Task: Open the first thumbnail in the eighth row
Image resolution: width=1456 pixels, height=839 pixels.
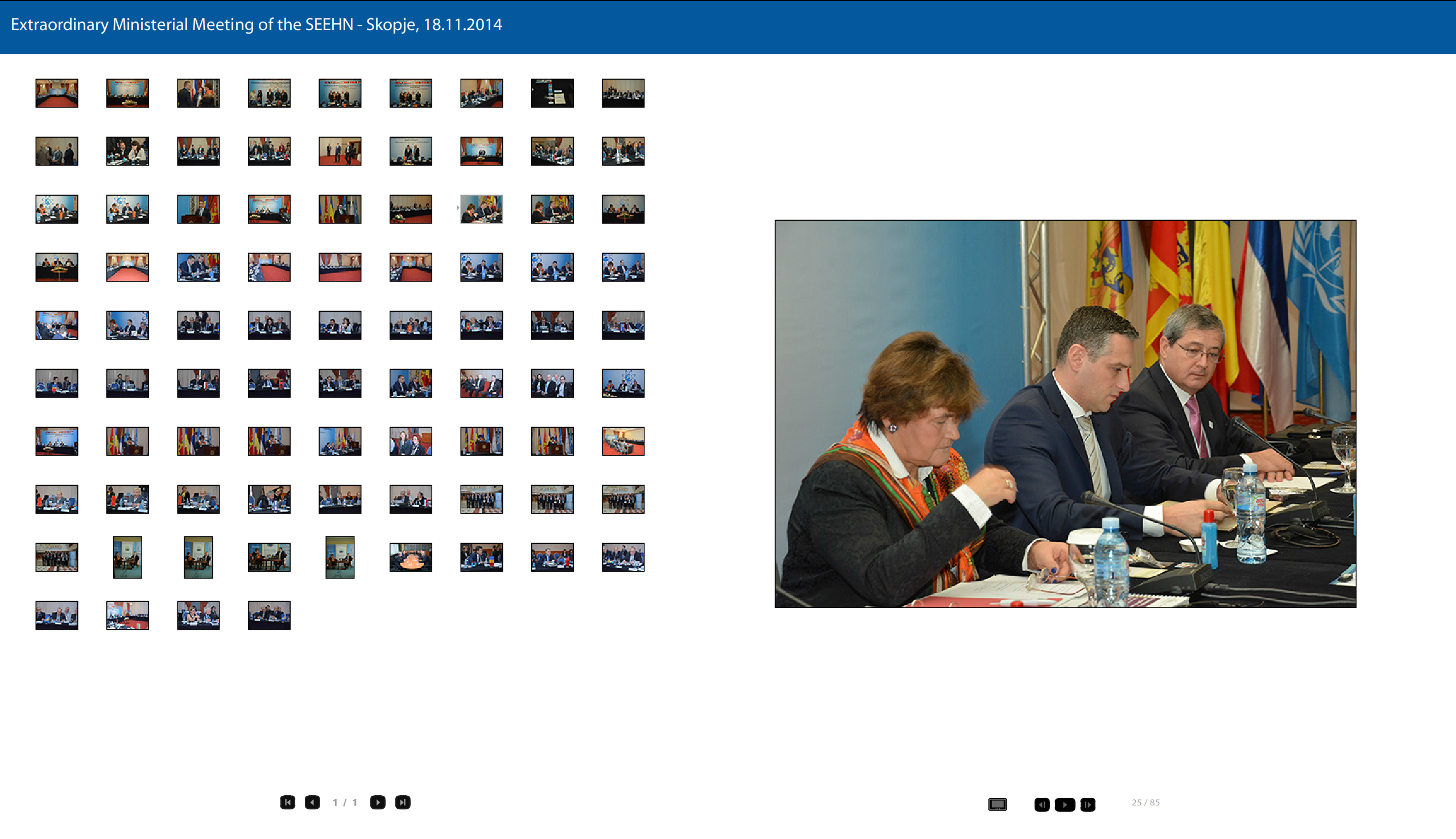Action: (x=56, y=499)
